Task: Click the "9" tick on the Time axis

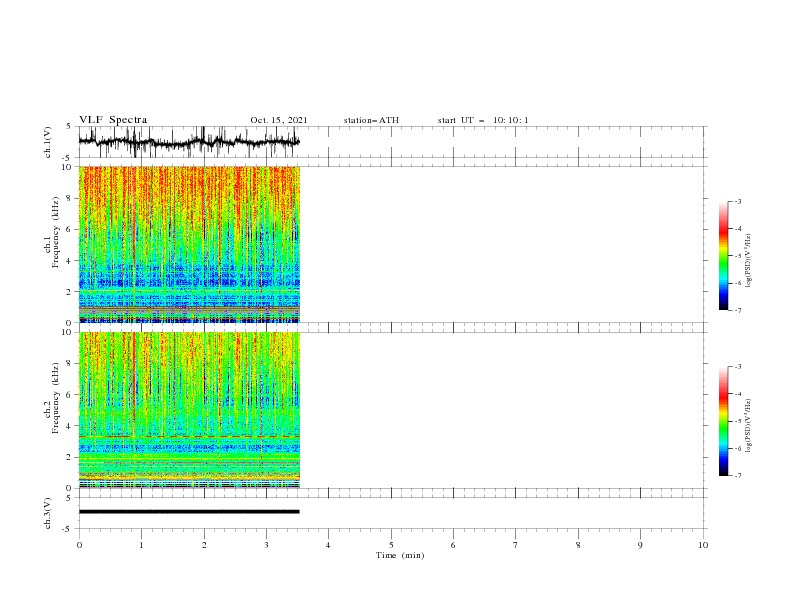Action: click(x=640, y=545)
